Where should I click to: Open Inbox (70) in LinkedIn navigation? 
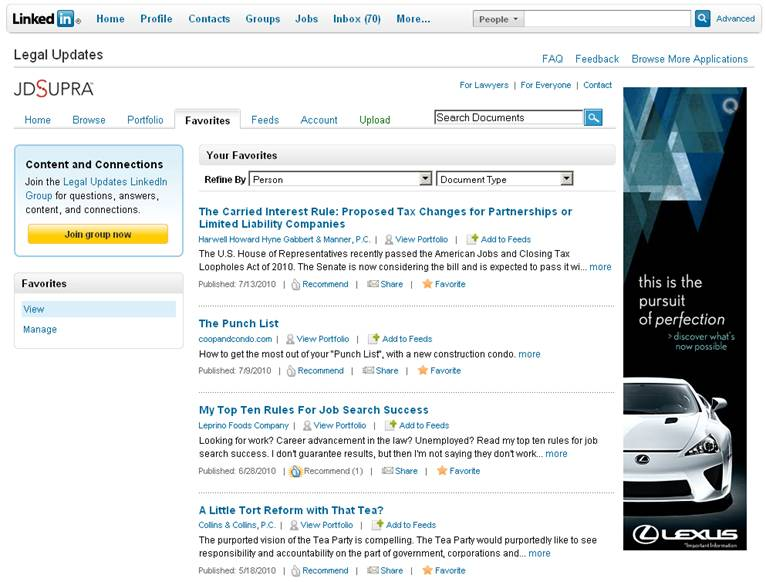357,19
